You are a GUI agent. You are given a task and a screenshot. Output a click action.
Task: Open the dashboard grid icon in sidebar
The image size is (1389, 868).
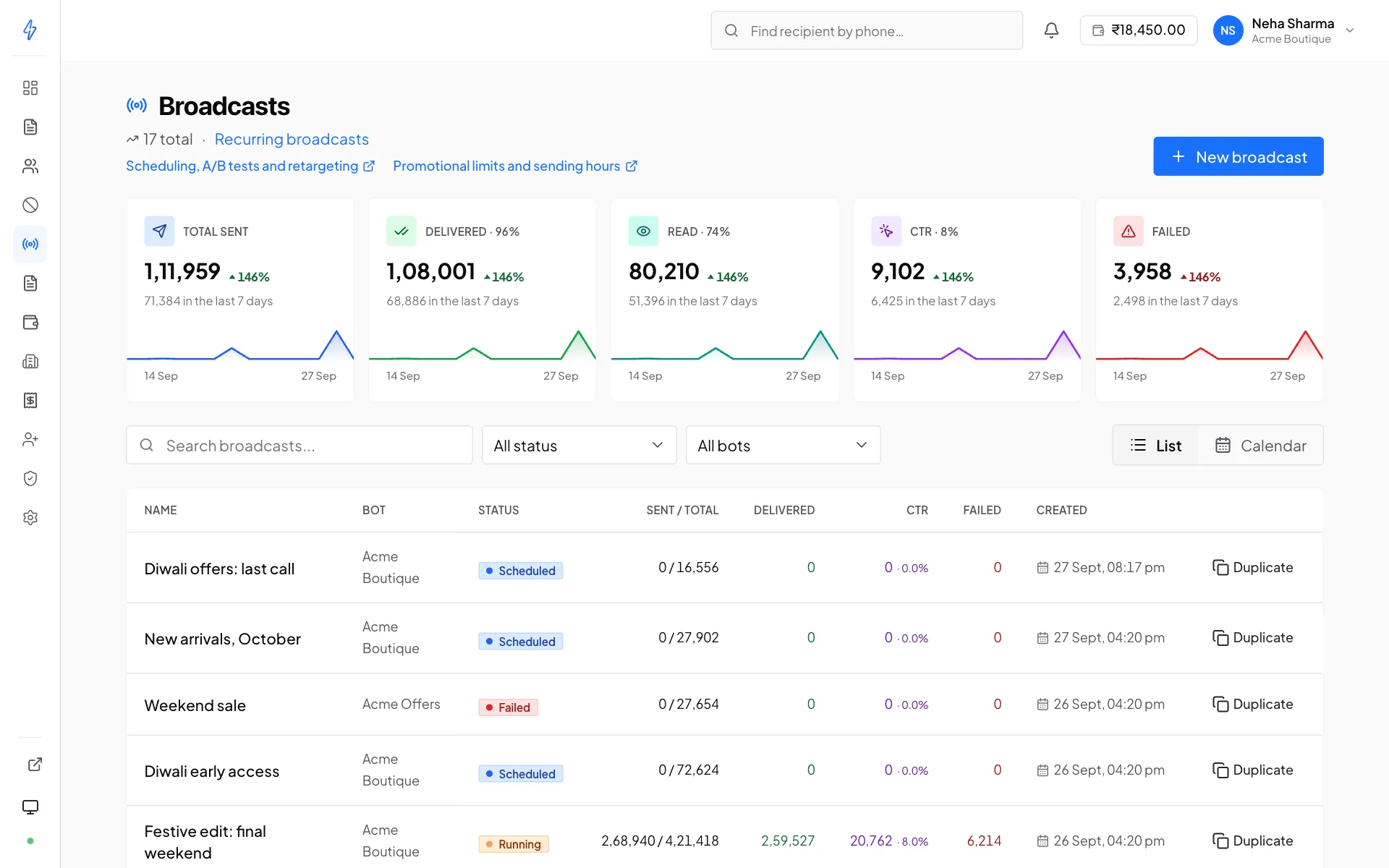coord(30,88)
